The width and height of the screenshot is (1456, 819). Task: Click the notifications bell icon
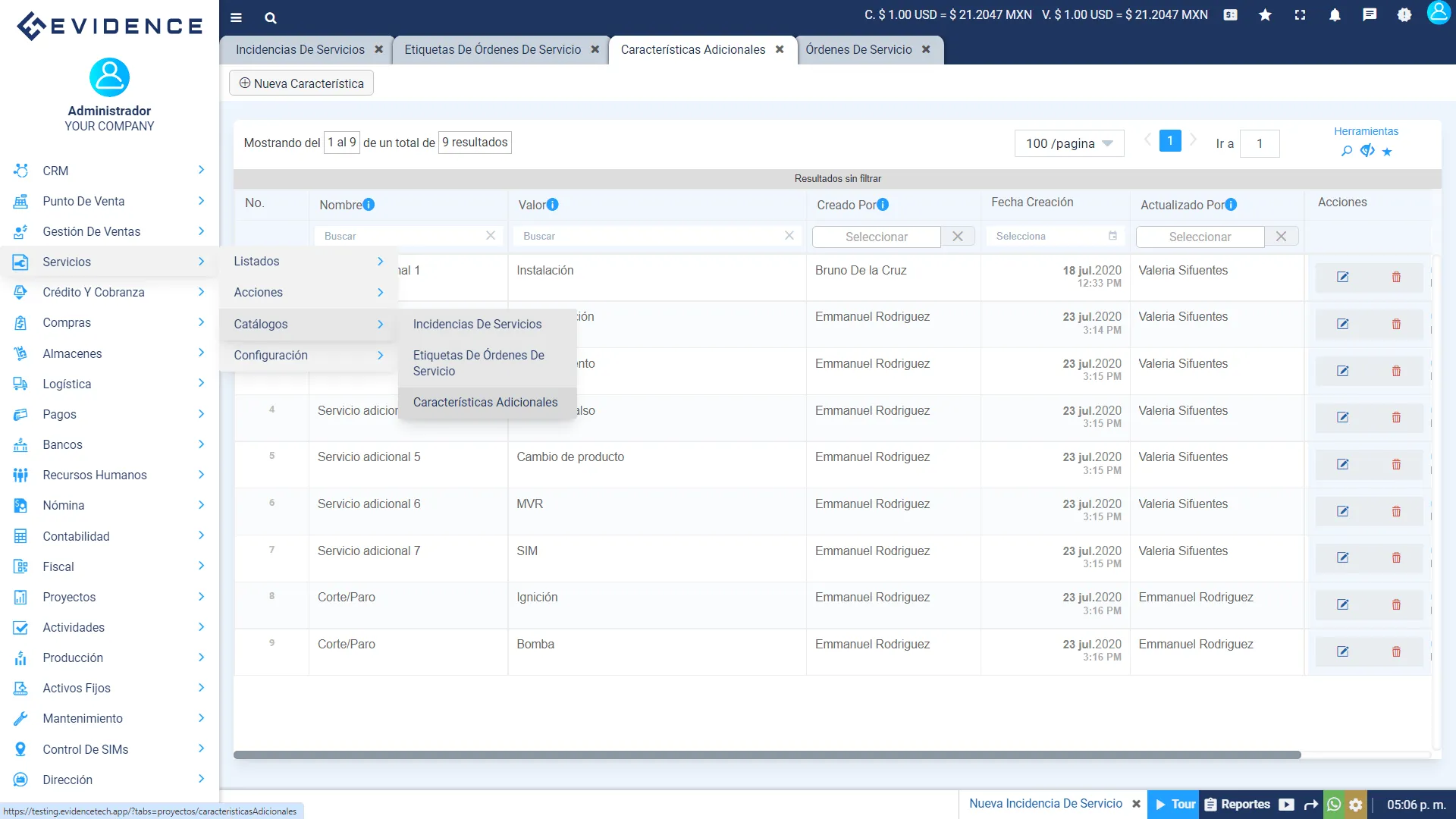coord(1335,15)
